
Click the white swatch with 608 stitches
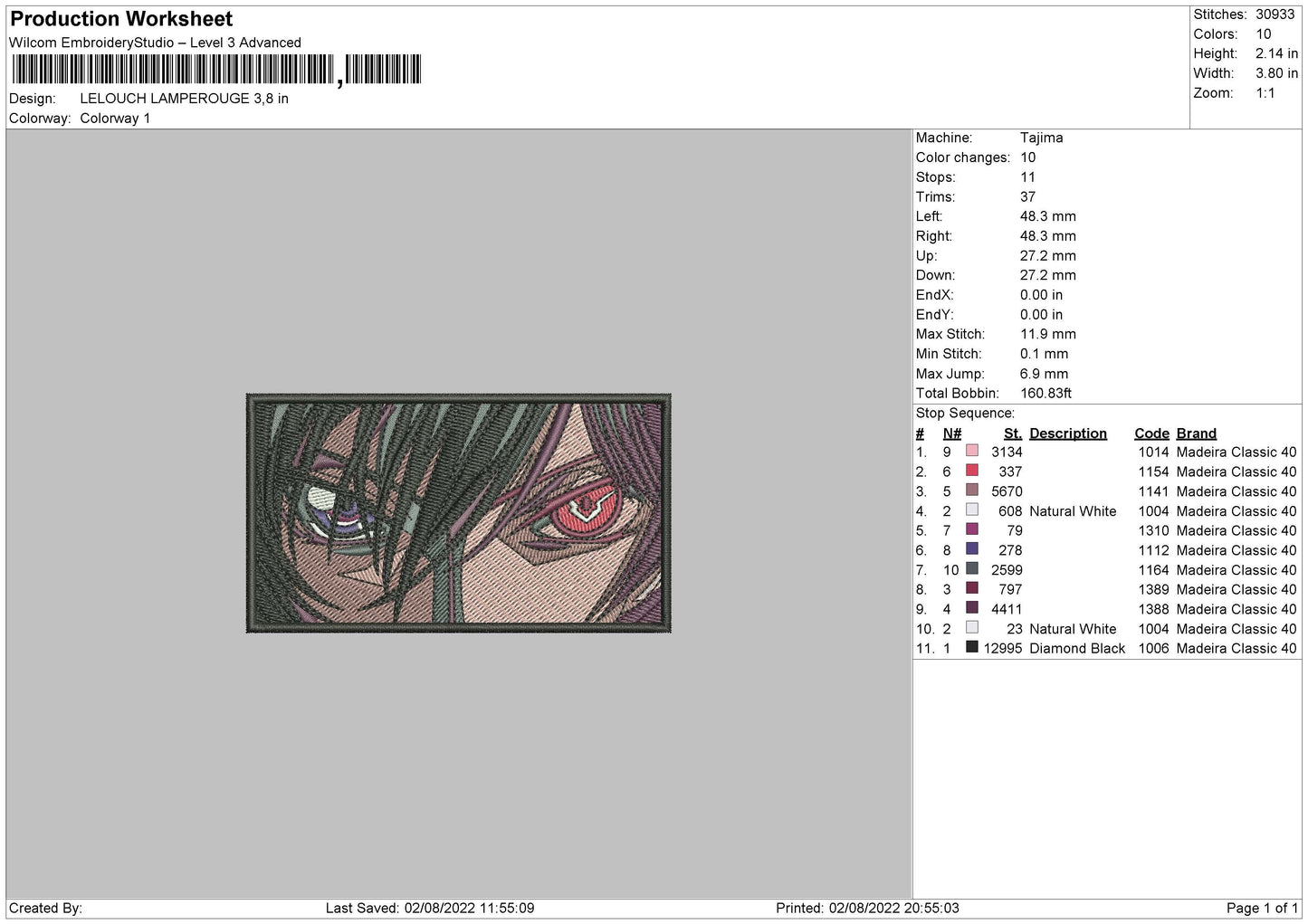click(x=971, y=510)
